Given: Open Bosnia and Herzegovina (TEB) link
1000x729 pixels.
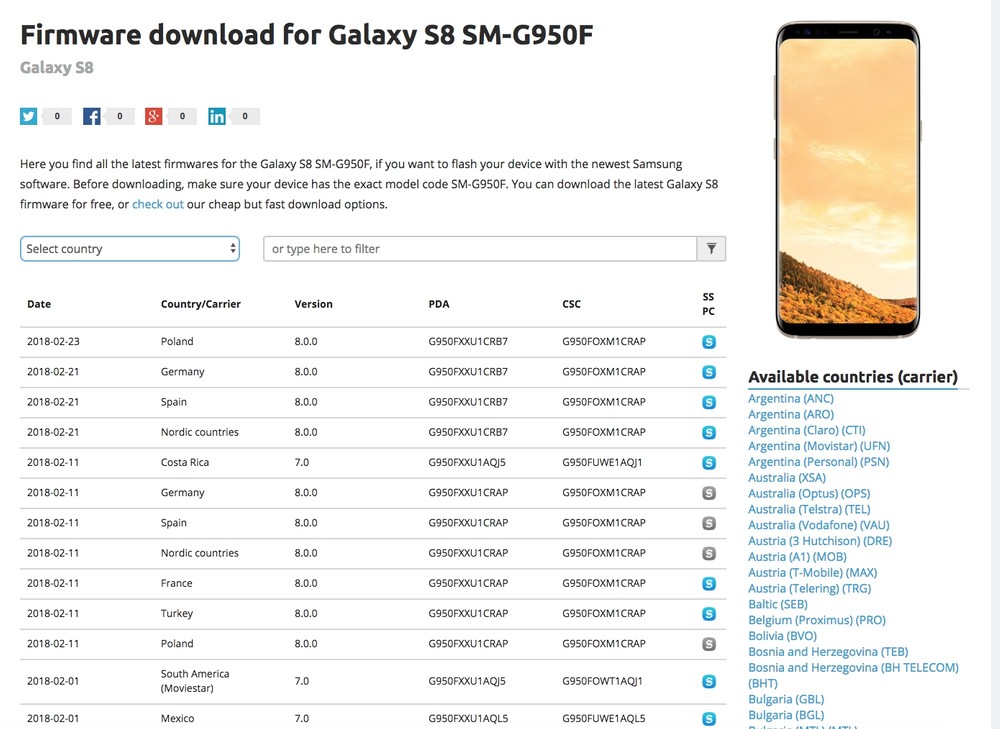Looking at the screenshot, I should [x=828, y=652].
